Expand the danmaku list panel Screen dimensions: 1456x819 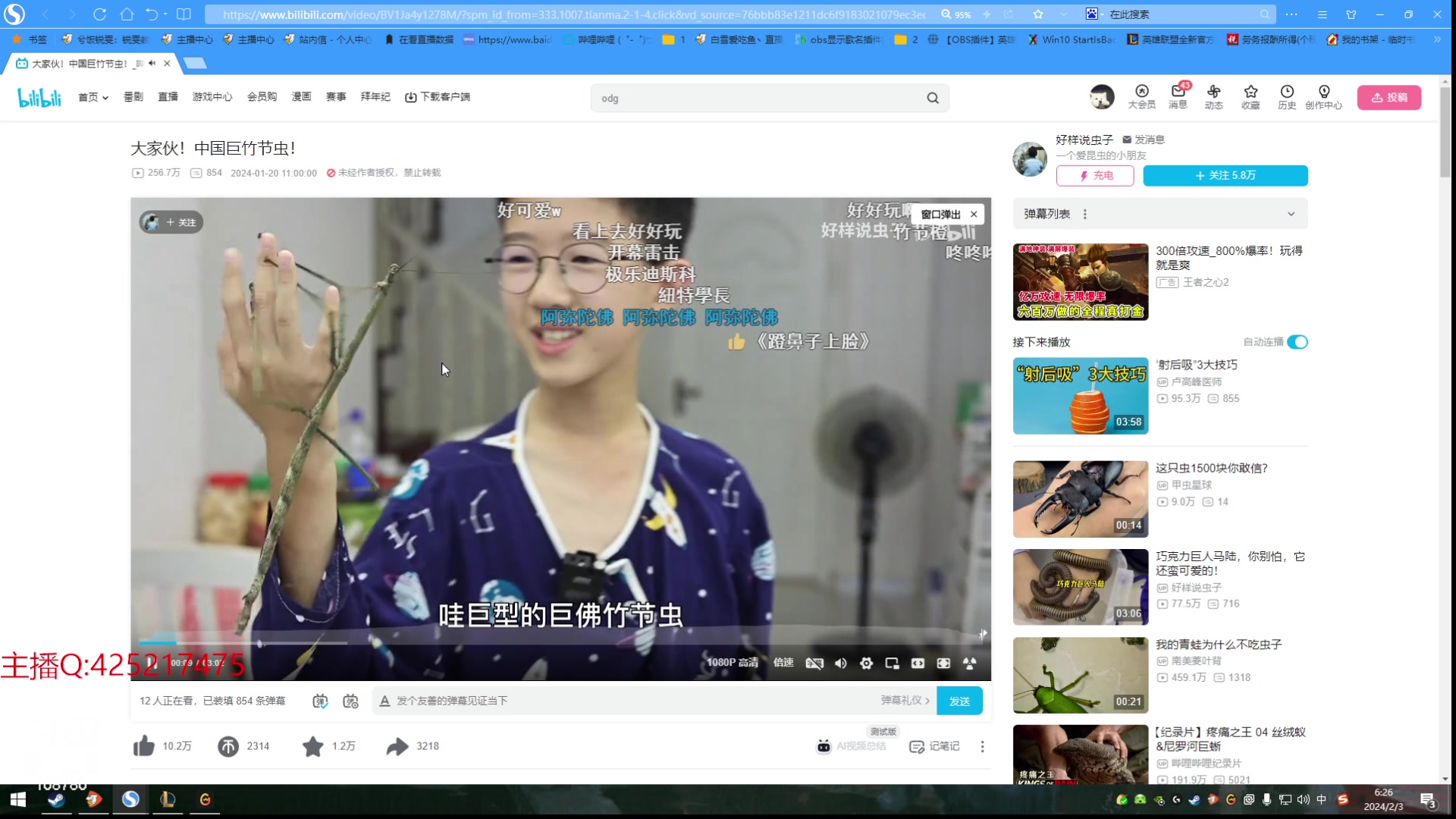[x=1291, y=214]
